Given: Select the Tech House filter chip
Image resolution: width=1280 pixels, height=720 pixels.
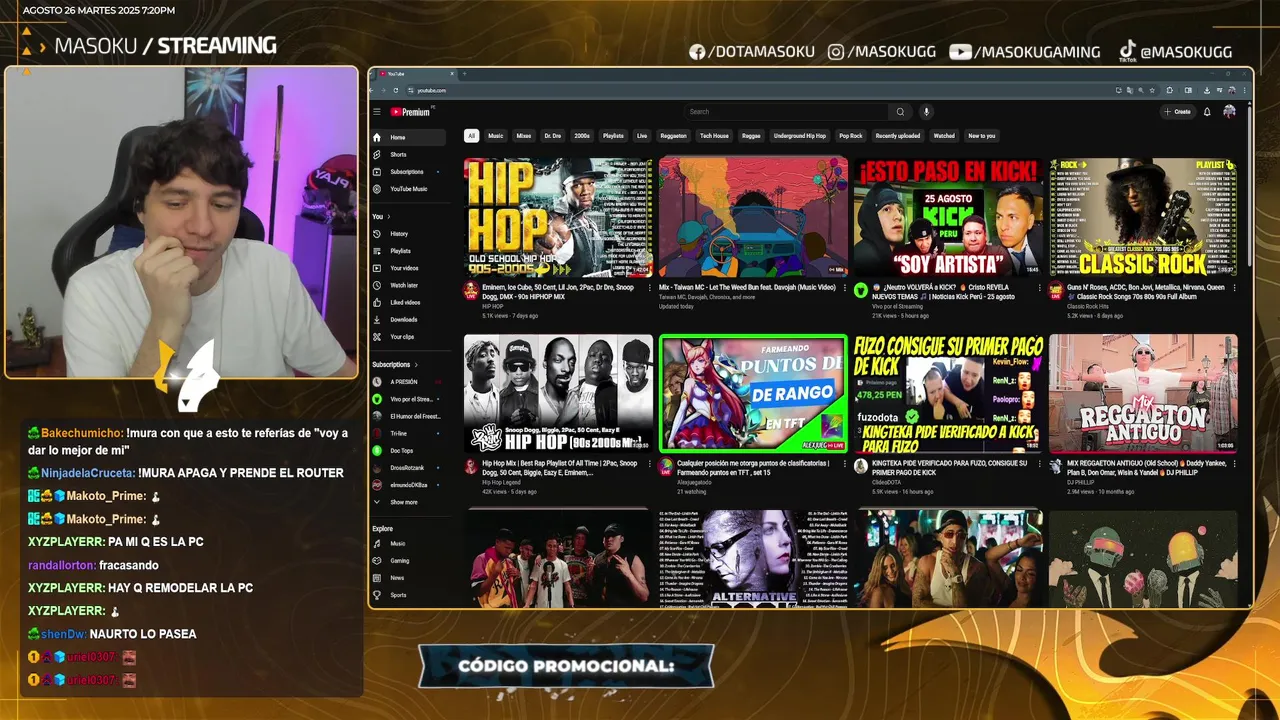Looking at the screenshot, I should coord(714,136).
